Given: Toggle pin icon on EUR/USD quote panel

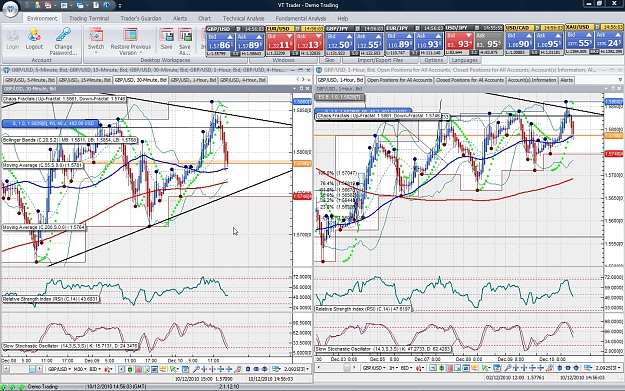Looking at the screenshot, I should [x=298, y=29].
